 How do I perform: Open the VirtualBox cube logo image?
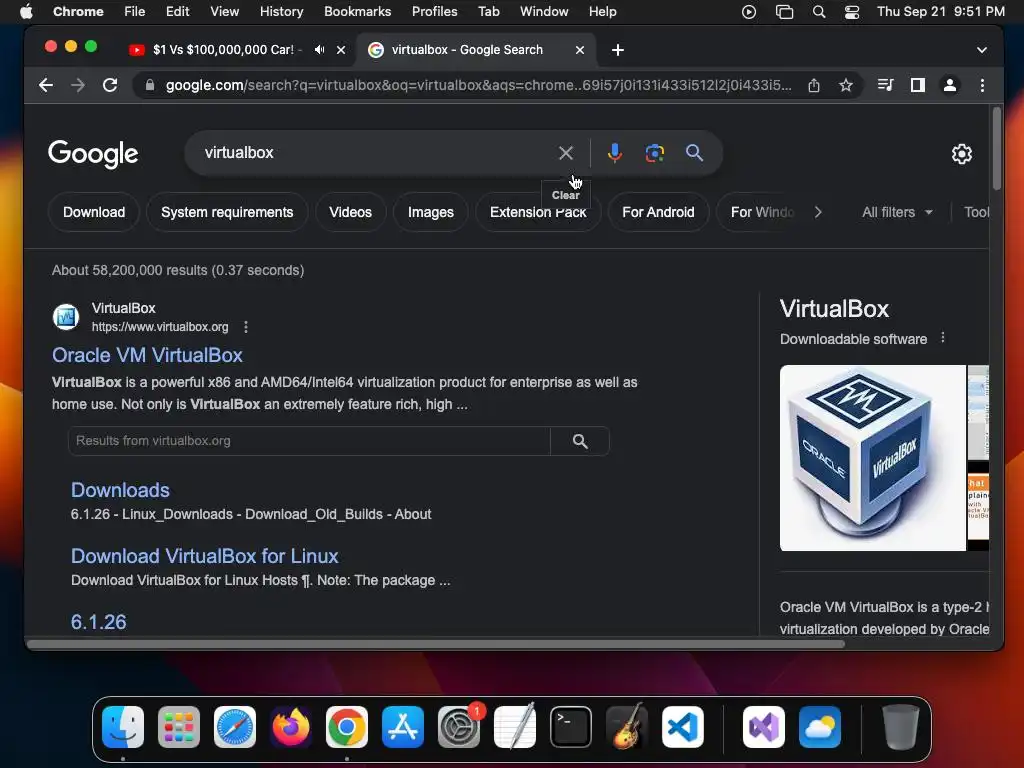pyautogui.click(x=872, y=458)
